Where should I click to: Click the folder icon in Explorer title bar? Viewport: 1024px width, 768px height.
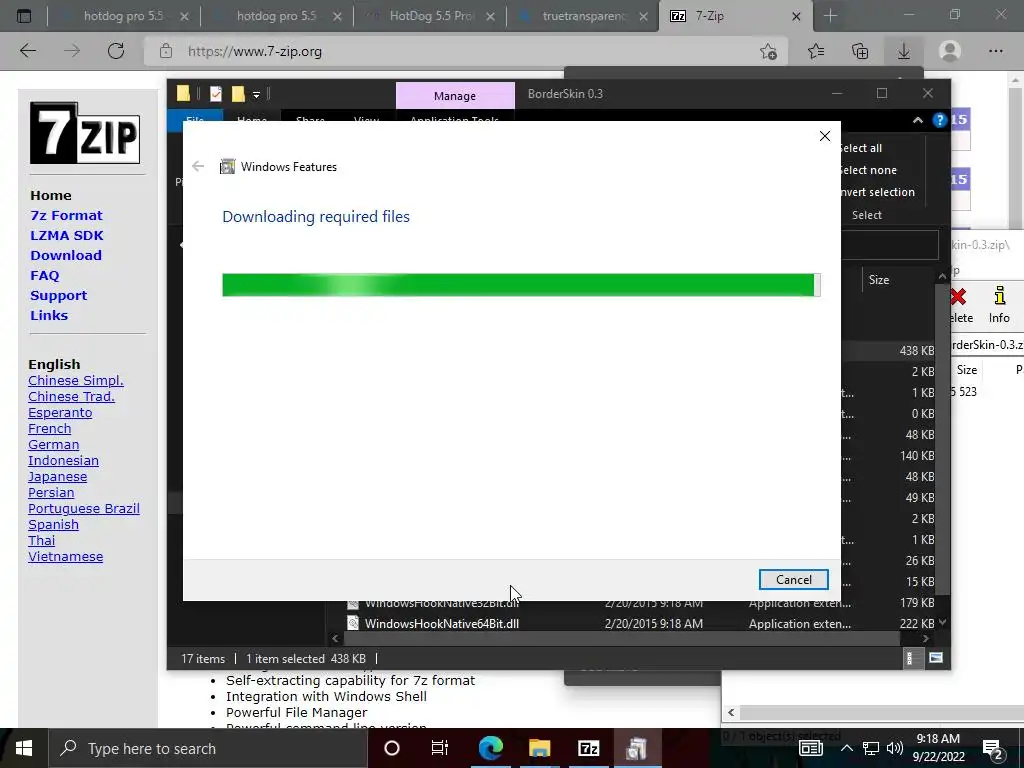[184, 94]
